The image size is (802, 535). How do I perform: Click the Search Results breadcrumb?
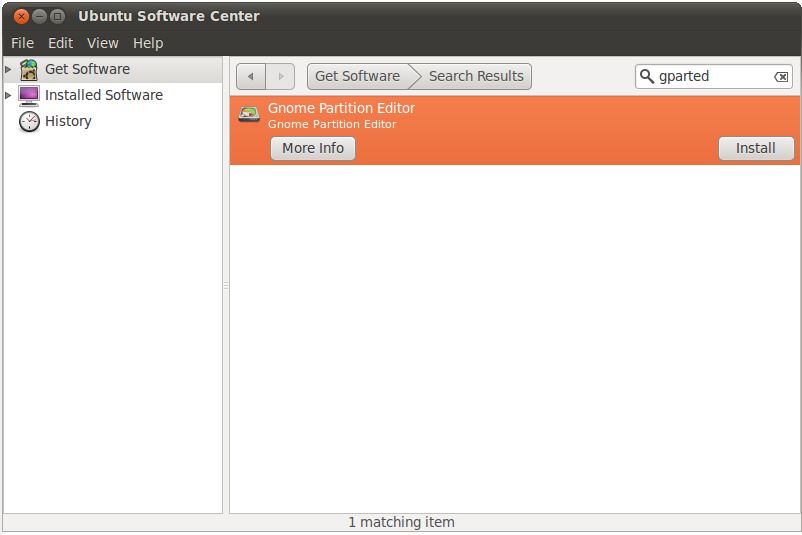(x=476, y=76)
